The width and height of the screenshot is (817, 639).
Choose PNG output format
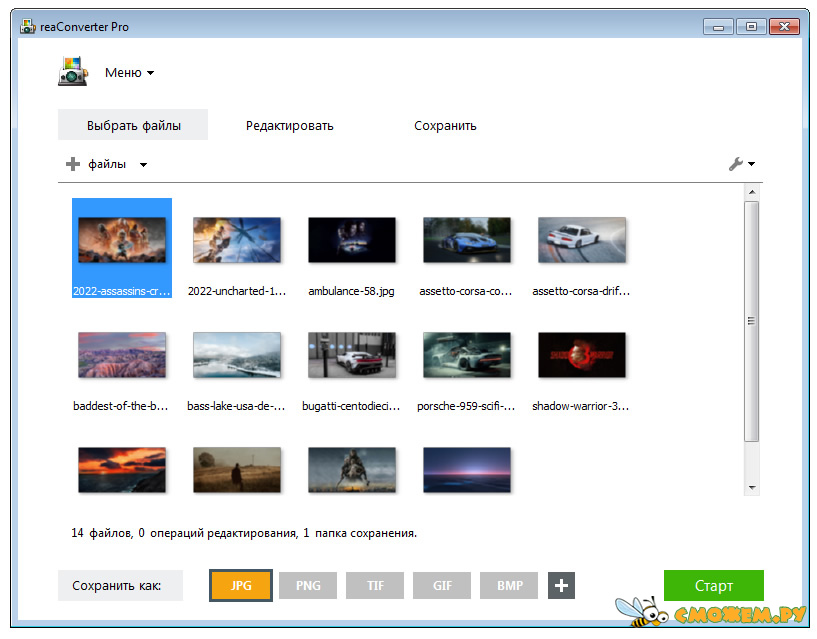(x=308, y=586)
